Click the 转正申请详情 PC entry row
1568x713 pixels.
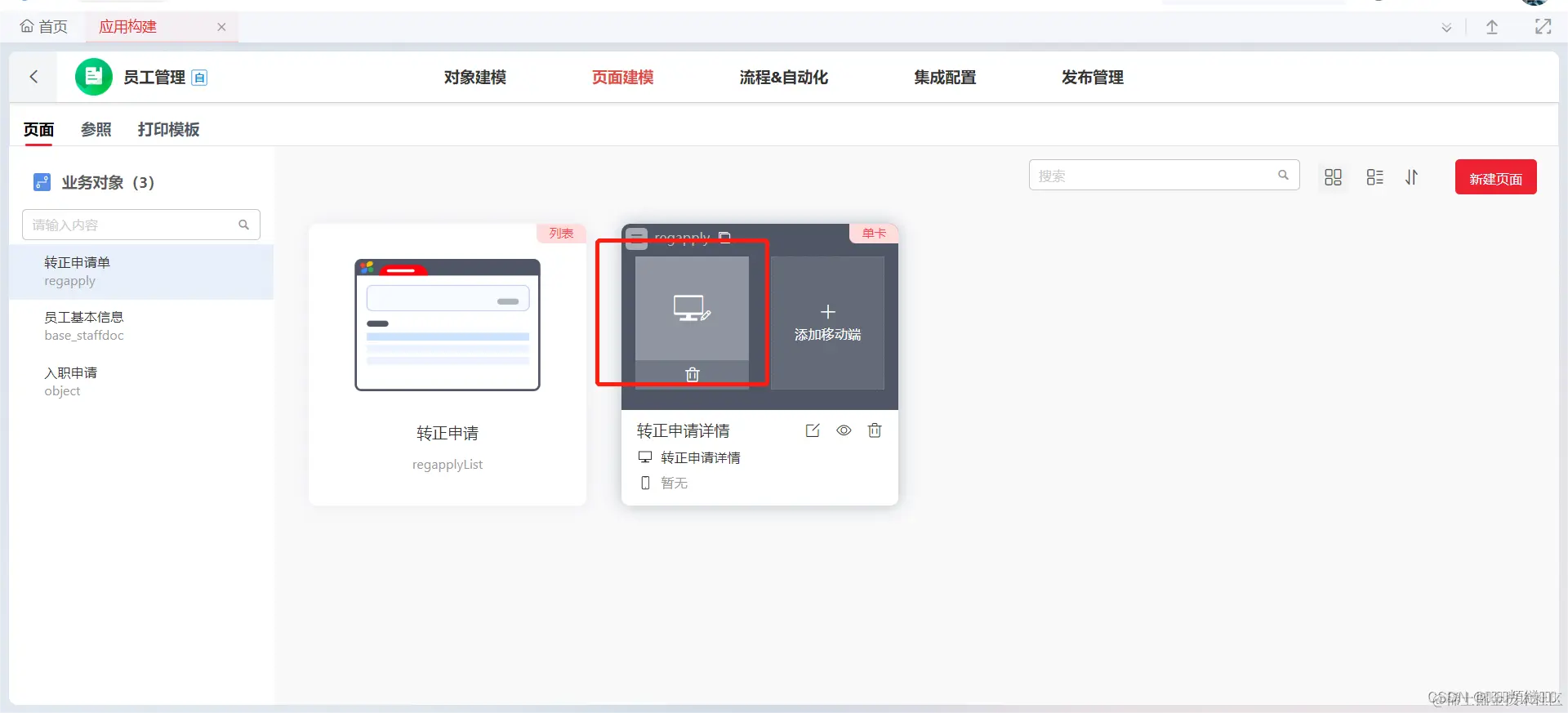pos(689,457)
